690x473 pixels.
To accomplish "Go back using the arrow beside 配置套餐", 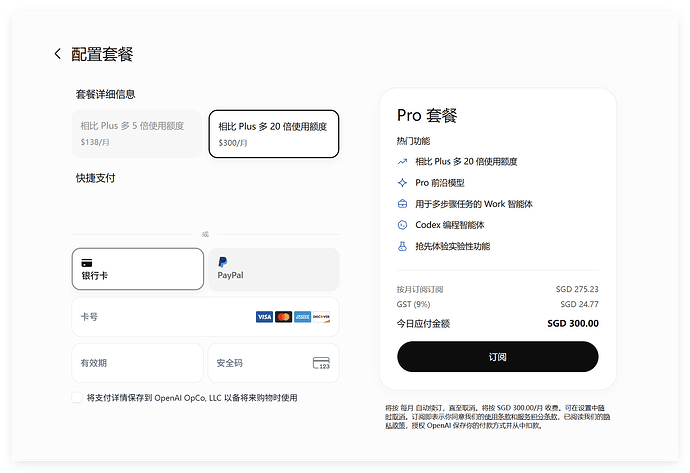I will (x=57, y=54).
